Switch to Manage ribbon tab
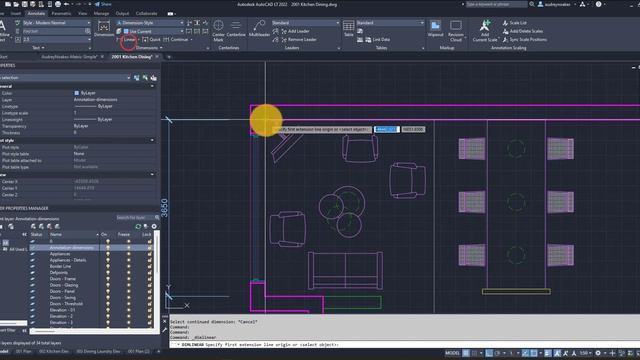The image size is (640, 360). tap(101, 13)
